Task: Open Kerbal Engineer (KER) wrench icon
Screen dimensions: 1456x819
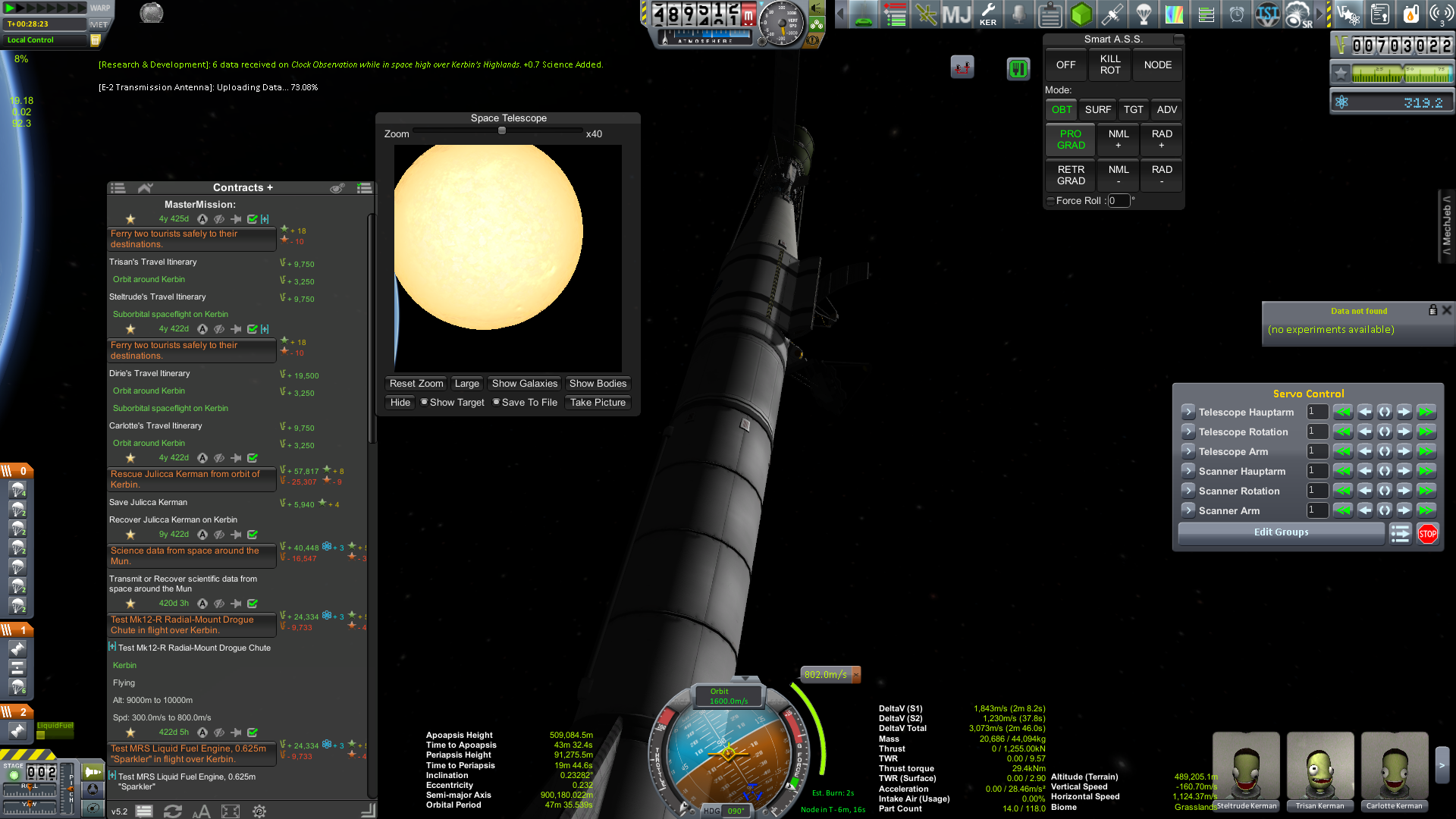Action: tap(988, 14)
